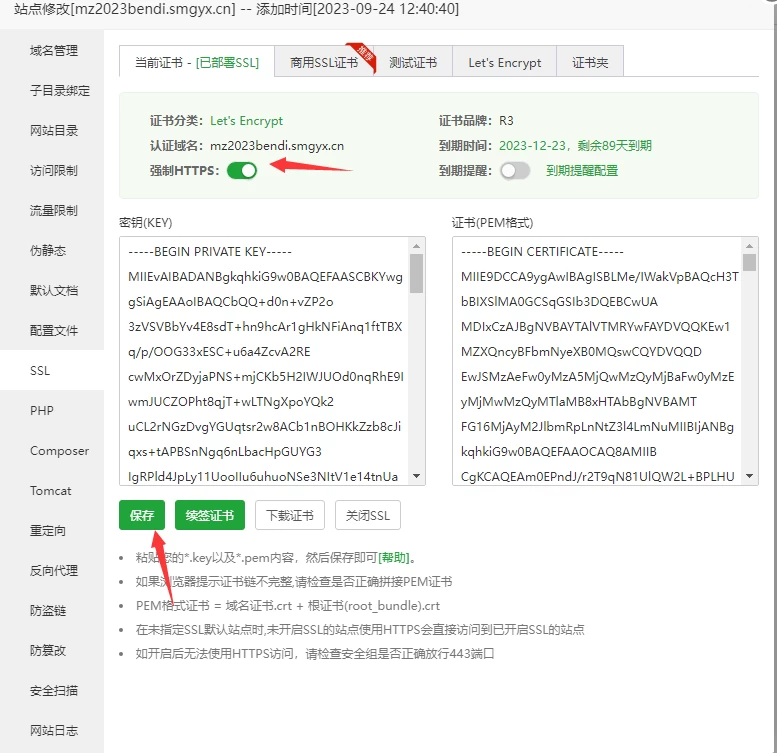The height and width of the screenshot is (753, 777).
Task: Click the KEY box scrollbar thumb
Action: click(x=416, y=273)
